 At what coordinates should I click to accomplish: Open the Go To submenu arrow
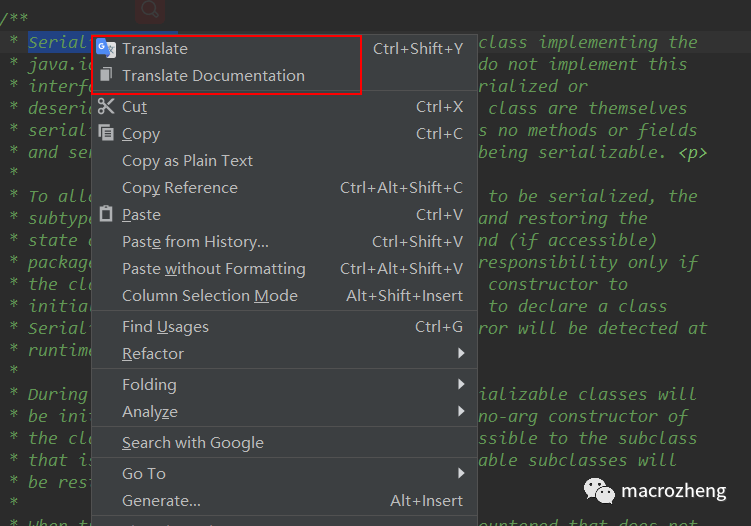click(x=461, y=474)
